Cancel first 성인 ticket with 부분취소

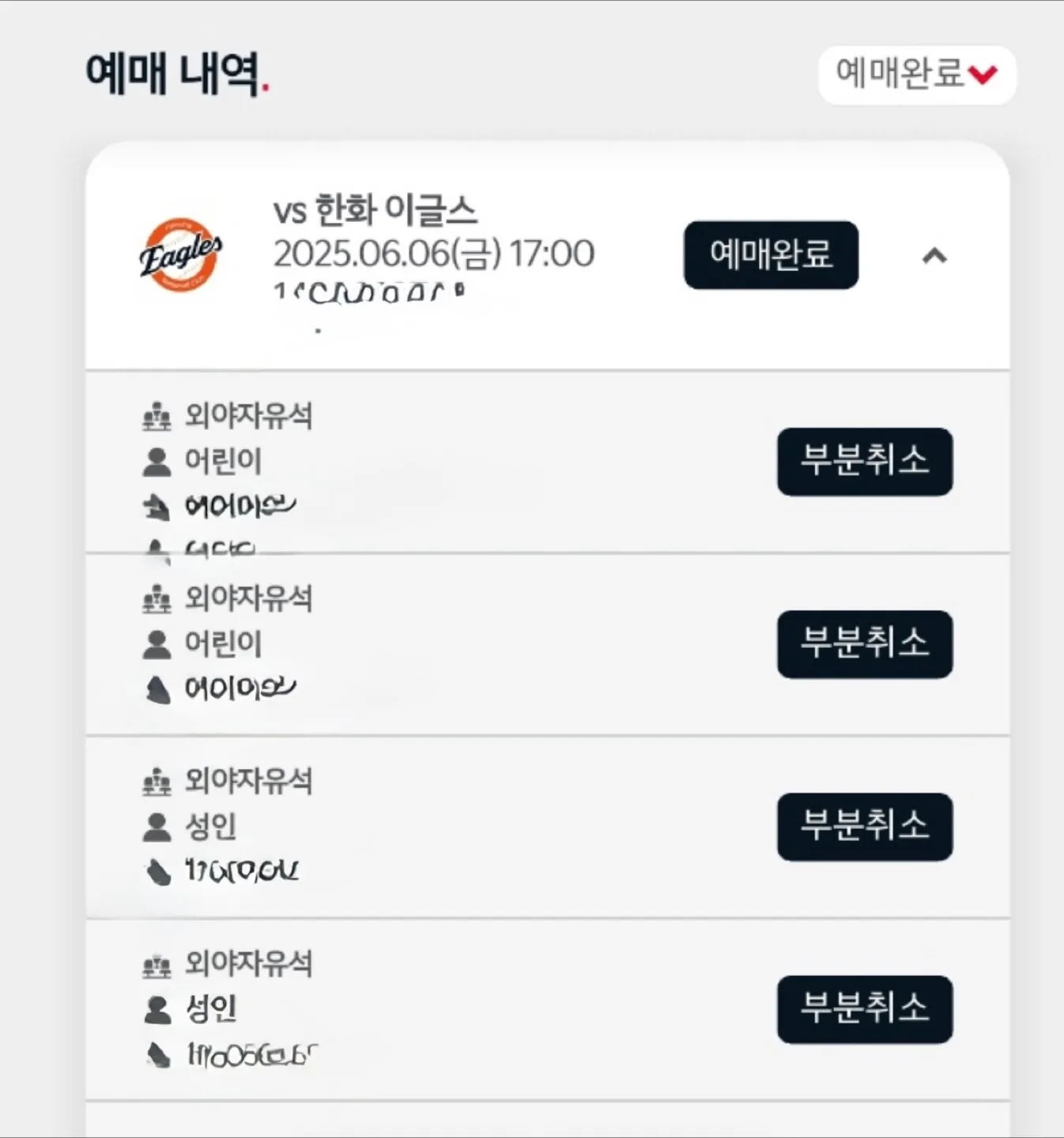865,827
